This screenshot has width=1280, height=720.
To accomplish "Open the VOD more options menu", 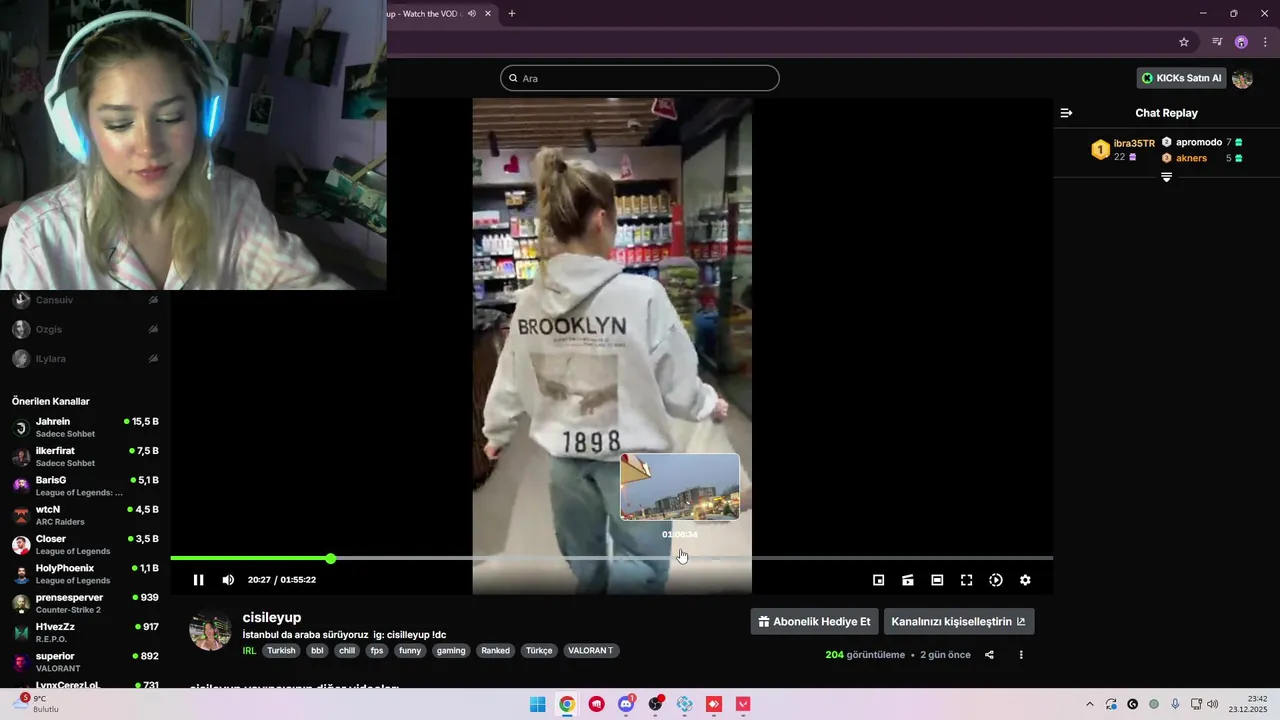I will pos(1021,655).
